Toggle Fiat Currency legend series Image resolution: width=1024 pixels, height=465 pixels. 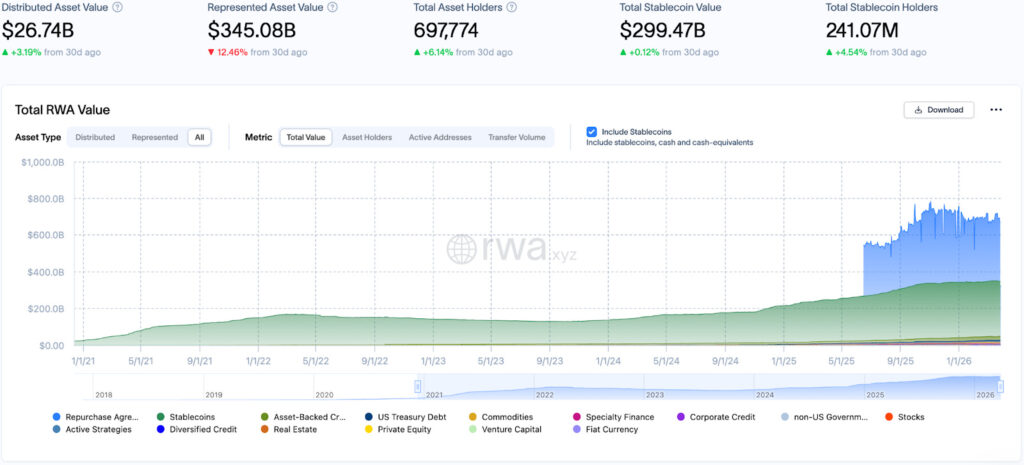(605, 429)
